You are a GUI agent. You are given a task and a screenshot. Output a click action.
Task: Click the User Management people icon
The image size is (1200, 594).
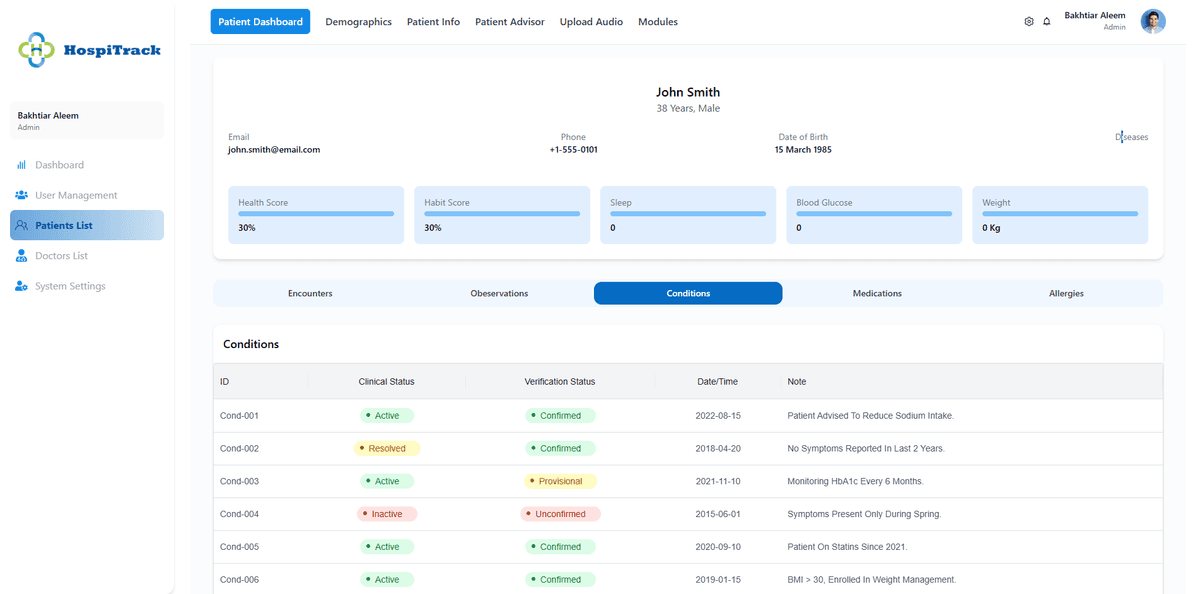[21, 195]
